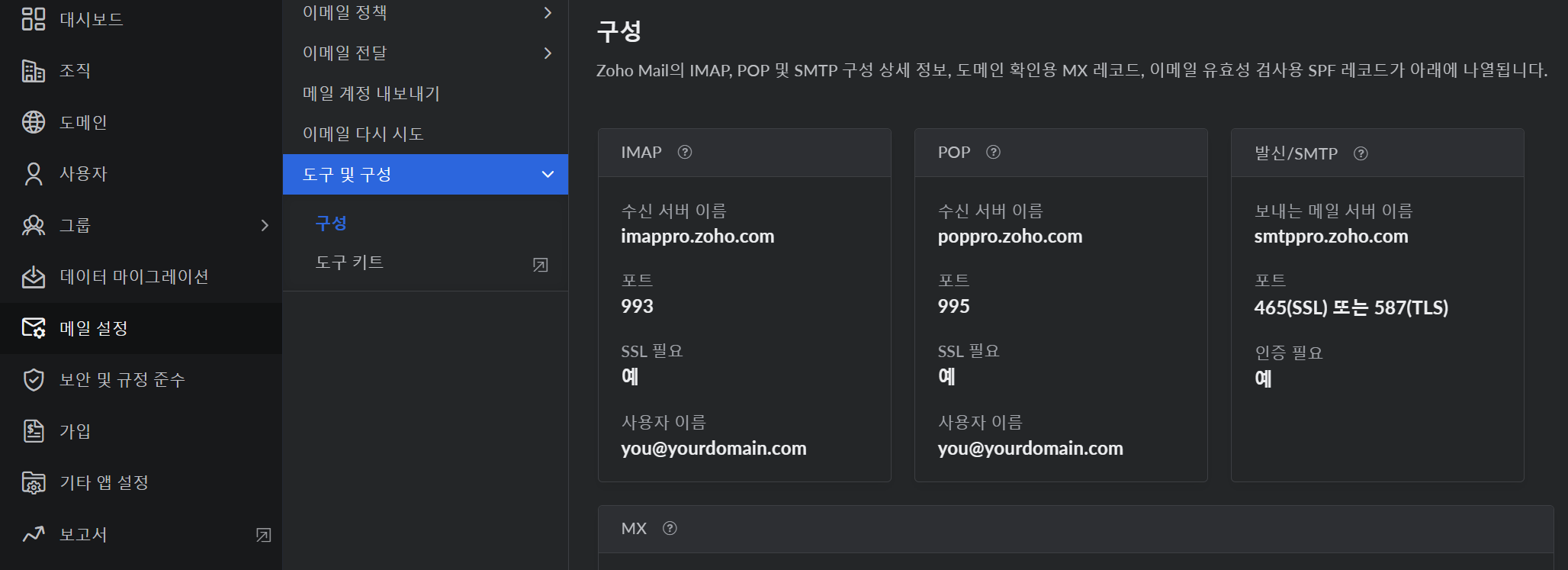The height and width of the screenshot is (570, 1568).
Task: Open the MX help question icon
Action: click(670, 528)
